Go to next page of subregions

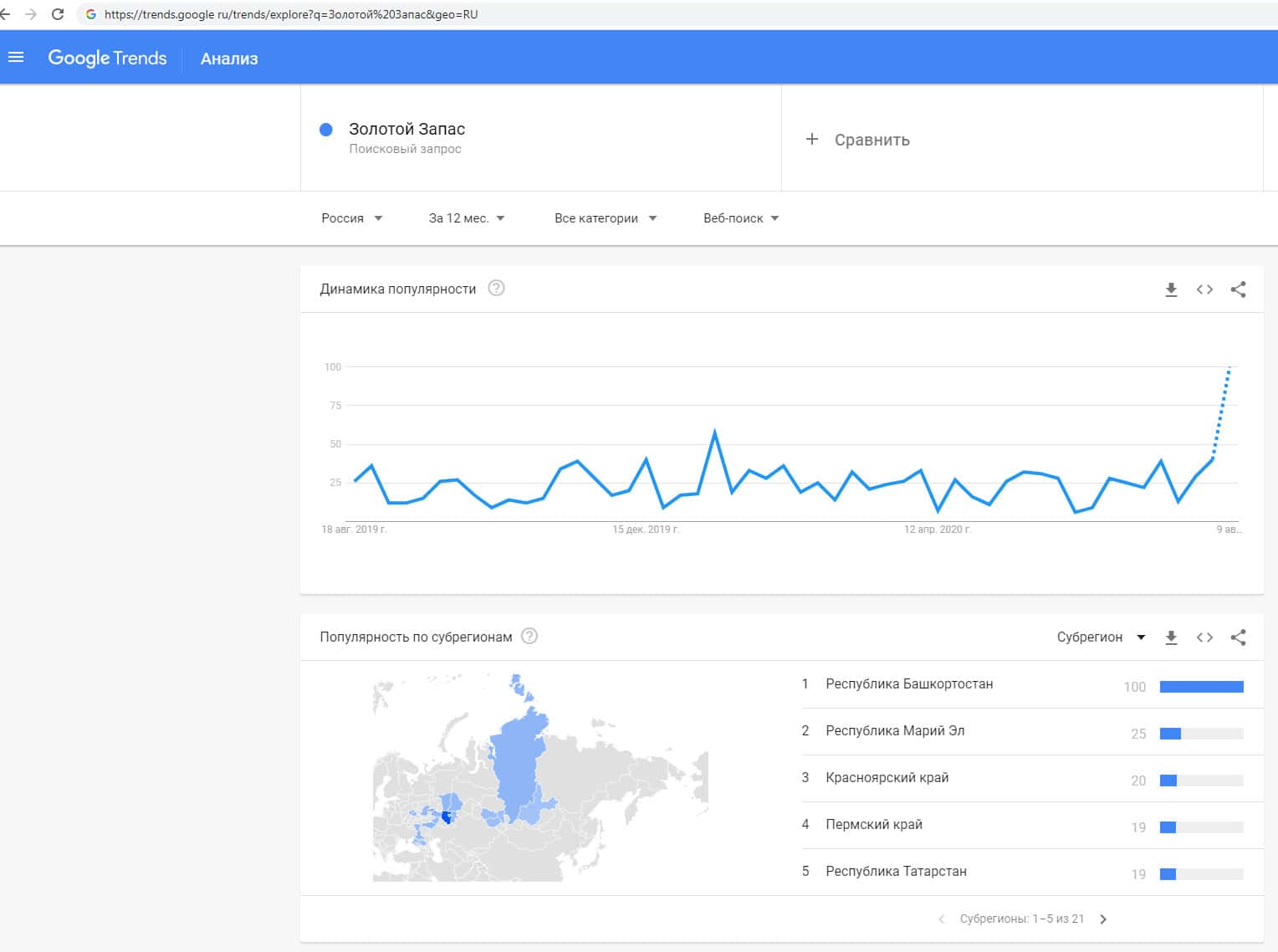point(1103,919)
